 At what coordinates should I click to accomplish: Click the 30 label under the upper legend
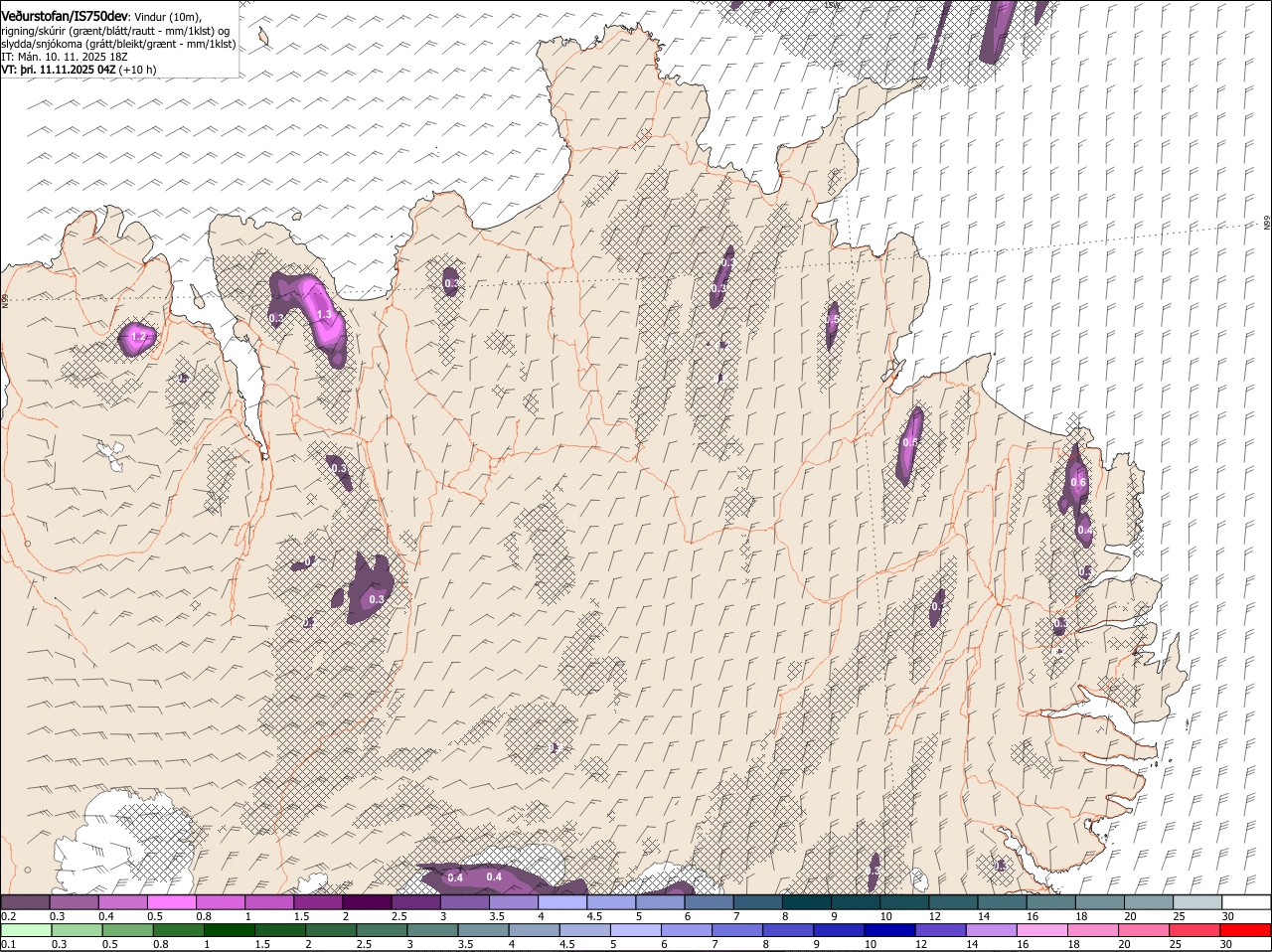1228,915
